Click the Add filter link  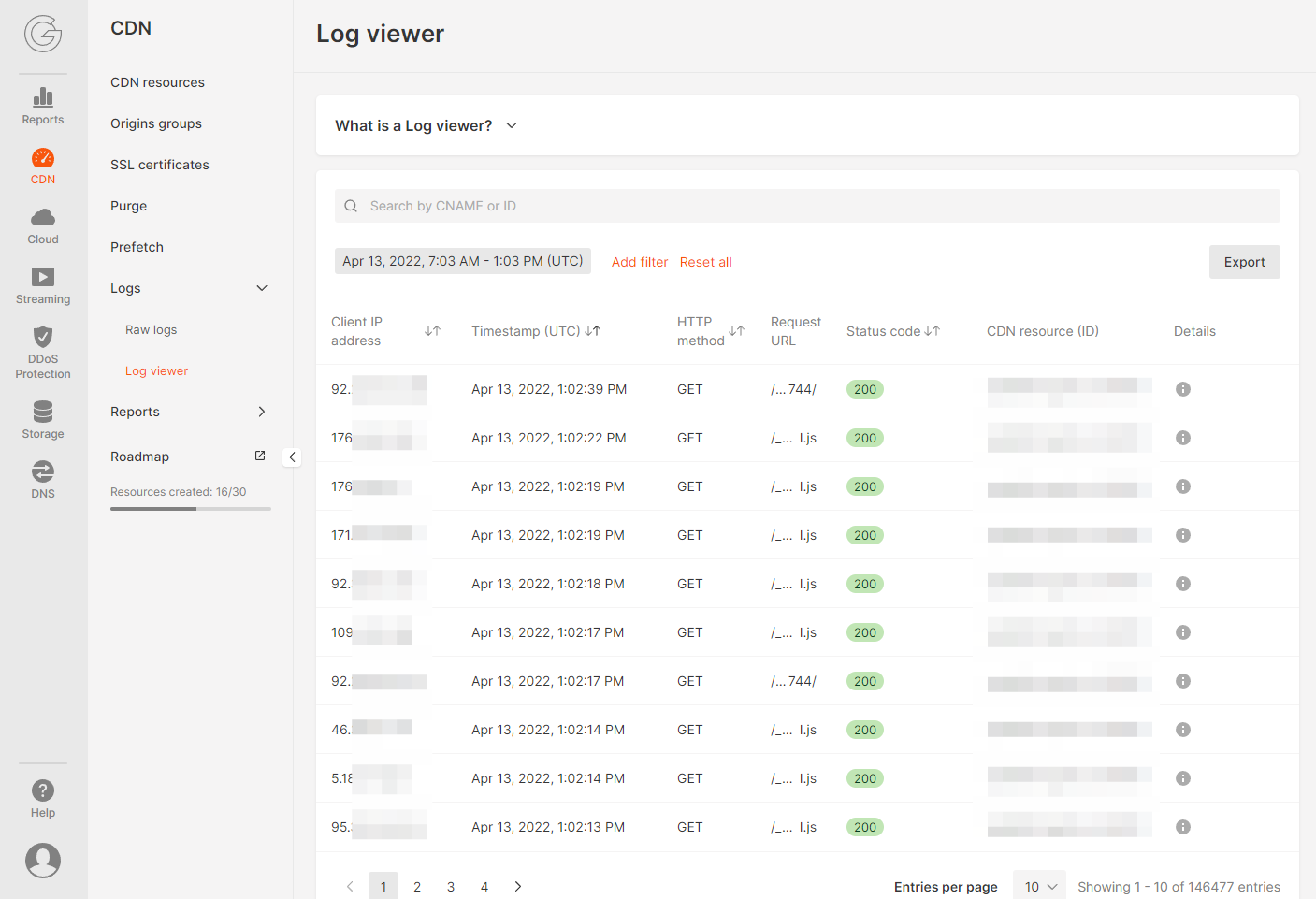(x=640, y=262)
